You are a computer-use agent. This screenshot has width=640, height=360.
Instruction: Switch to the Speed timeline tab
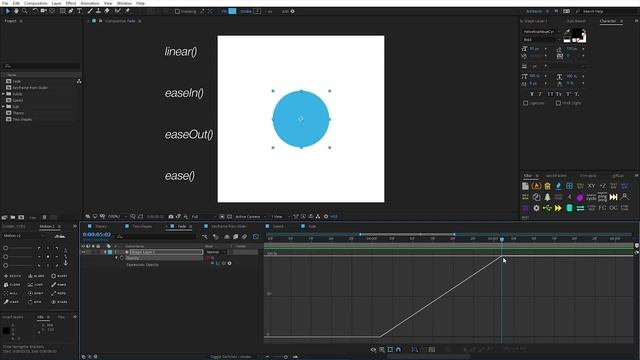pos(278,226)
